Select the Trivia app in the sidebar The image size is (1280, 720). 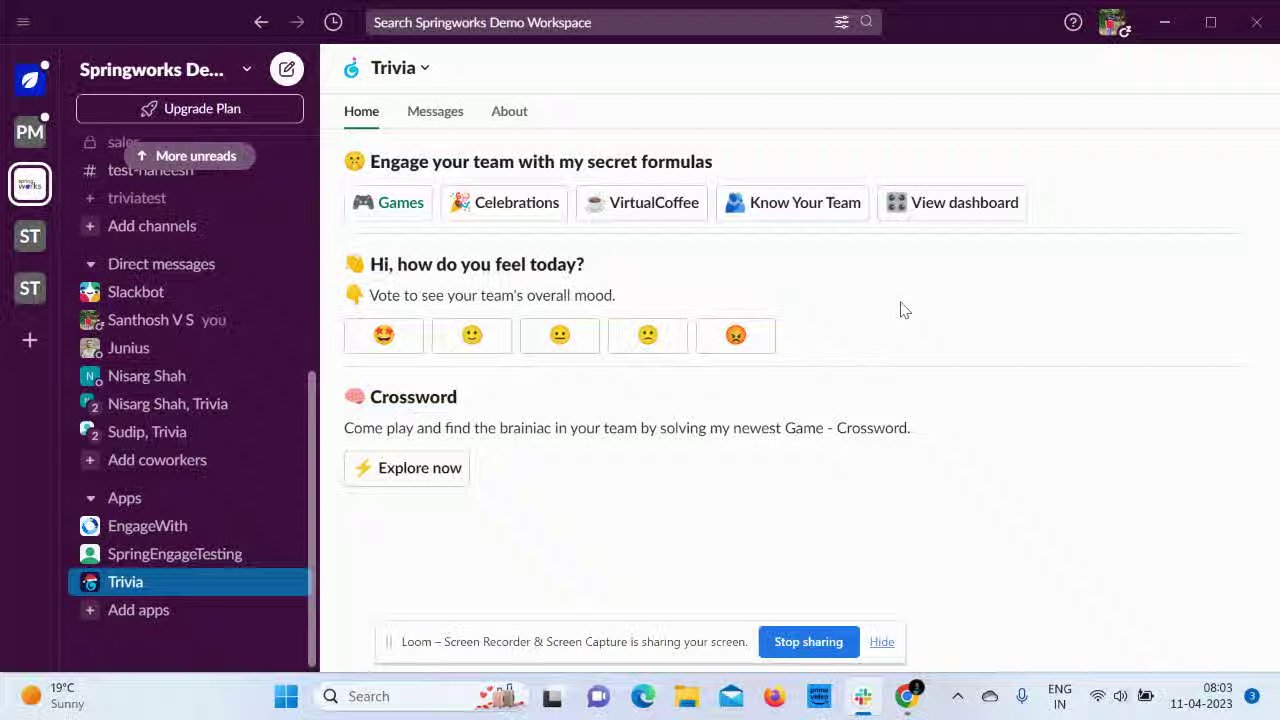tap(190, 582)
